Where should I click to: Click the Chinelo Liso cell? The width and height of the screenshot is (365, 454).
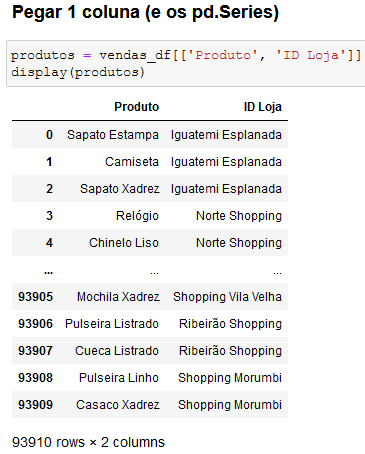[x=124, y=243]
